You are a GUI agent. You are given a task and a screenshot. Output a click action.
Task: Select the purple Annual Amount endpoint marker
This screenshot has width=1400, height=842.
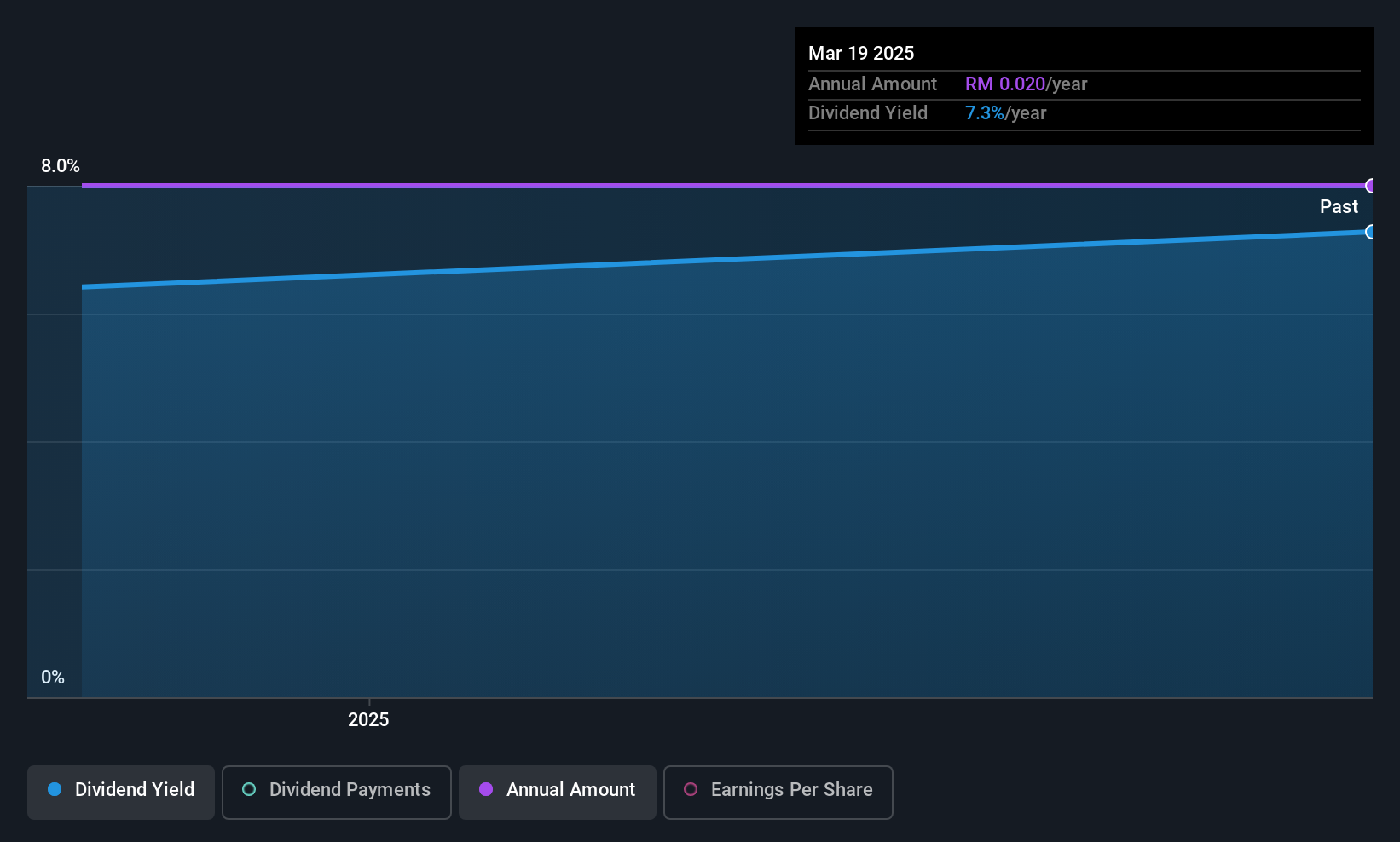coord(1370,186)
